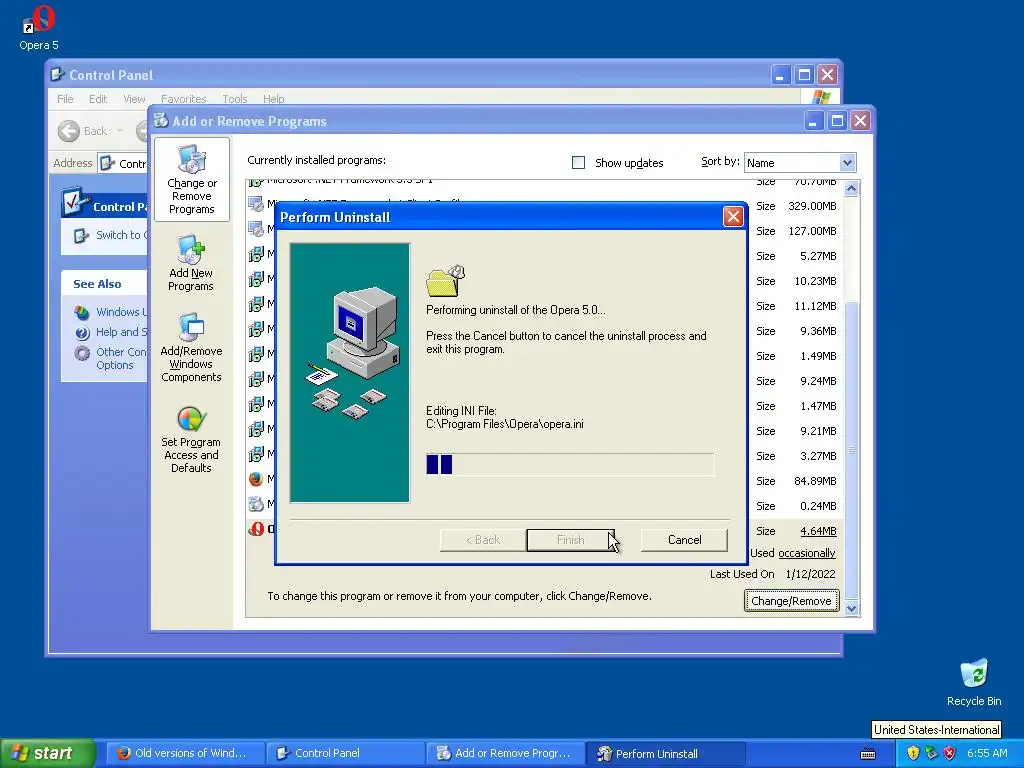
Task: Switch to Add or Remove Programs taskbar button
Action: coord(505,754)
